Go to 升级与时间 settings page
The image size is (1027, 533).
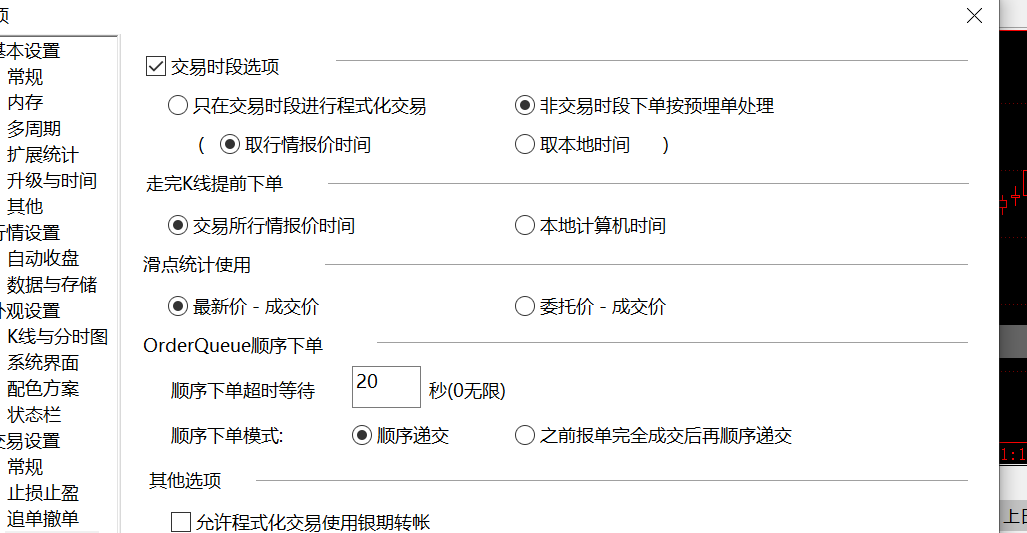coord(52,181)
